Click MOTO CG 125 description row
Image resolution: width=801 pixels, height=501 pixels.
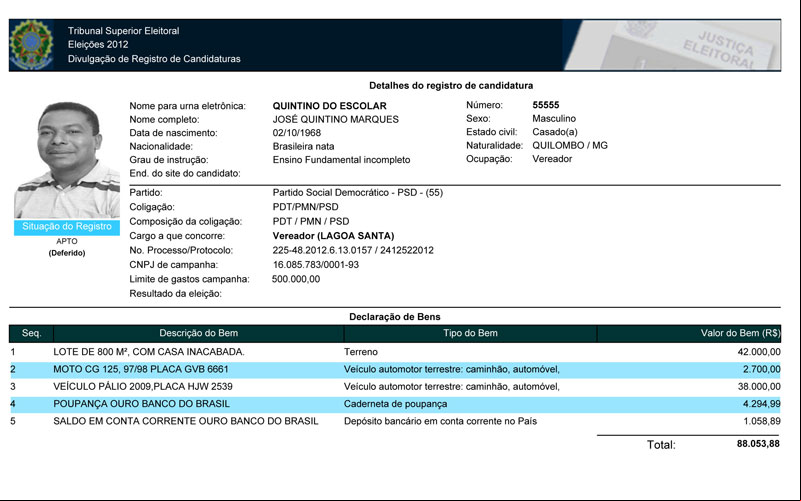pyautogui.click(x=141, y=369)
